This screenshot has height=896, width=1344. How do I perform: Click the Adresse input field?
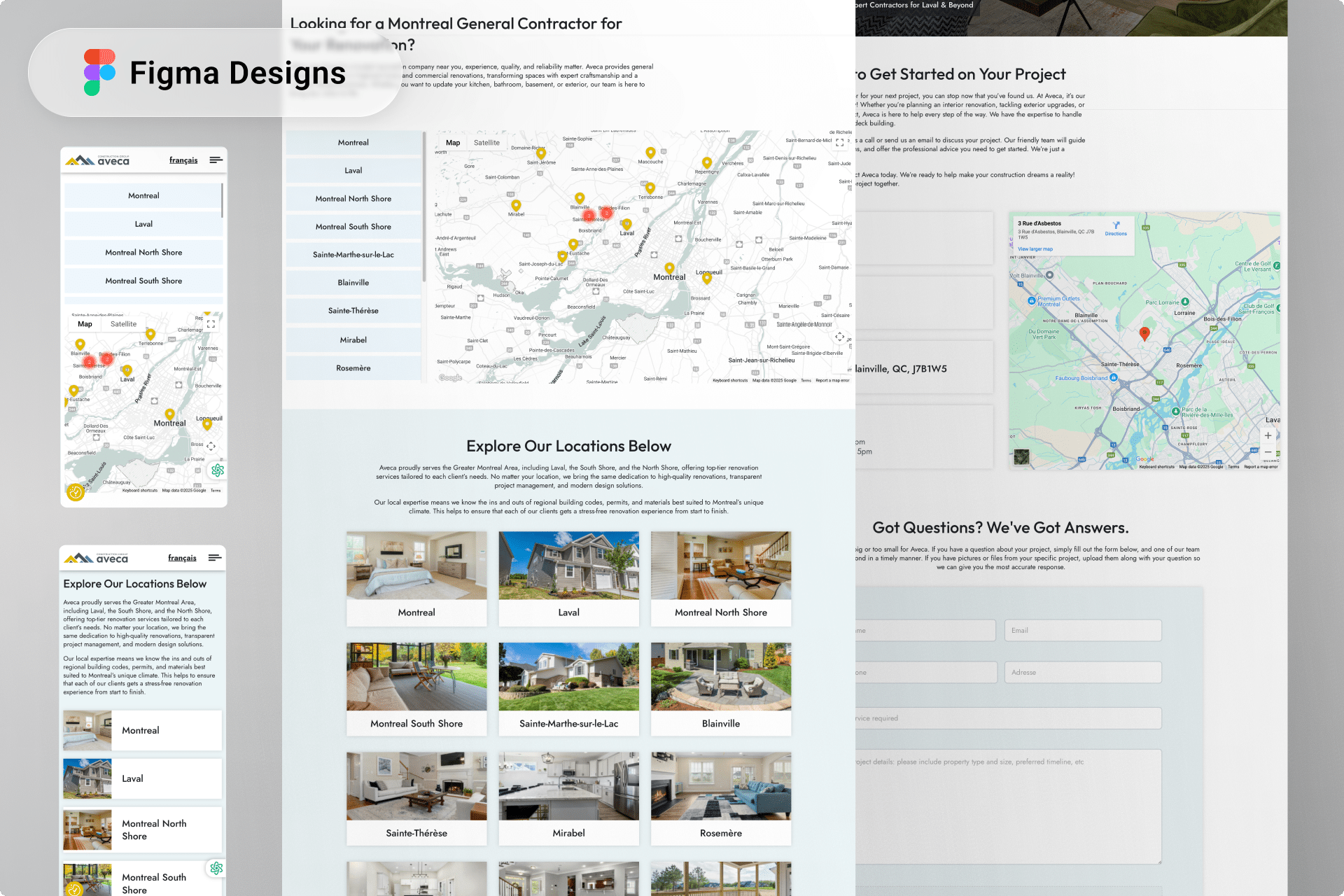pyautogui.click(x=1082, y=673)
